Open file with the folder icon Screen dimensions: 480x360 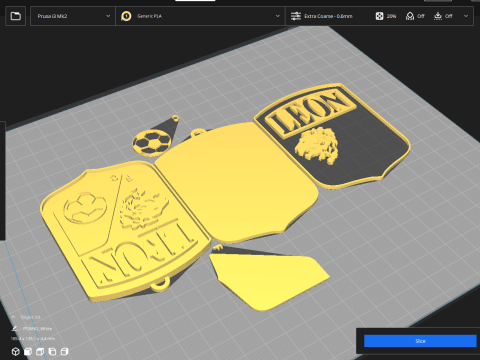pyautogui.click(x=16, y=16)
